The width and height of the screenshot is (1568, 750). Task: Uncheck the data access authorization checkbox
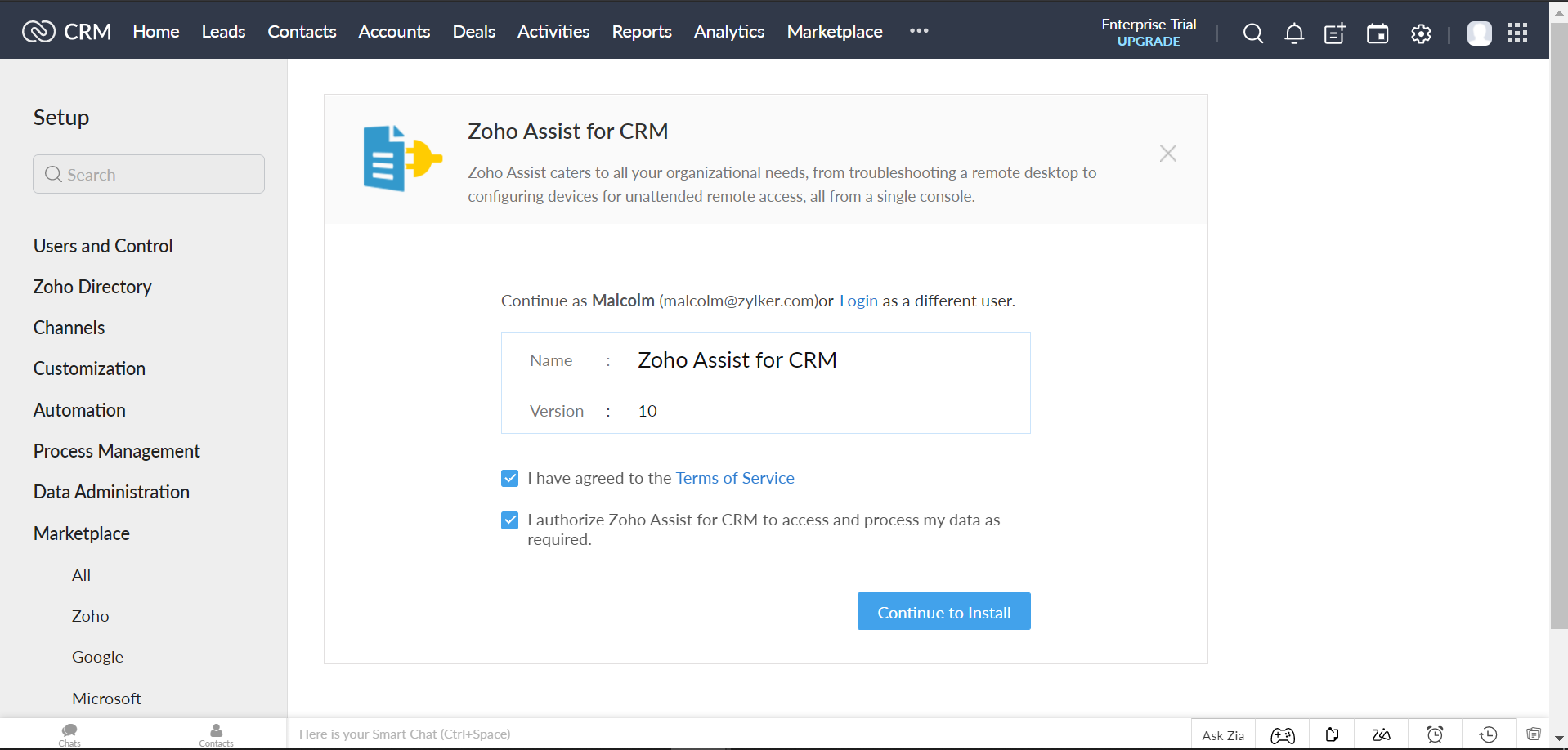(x=510, y=520)
